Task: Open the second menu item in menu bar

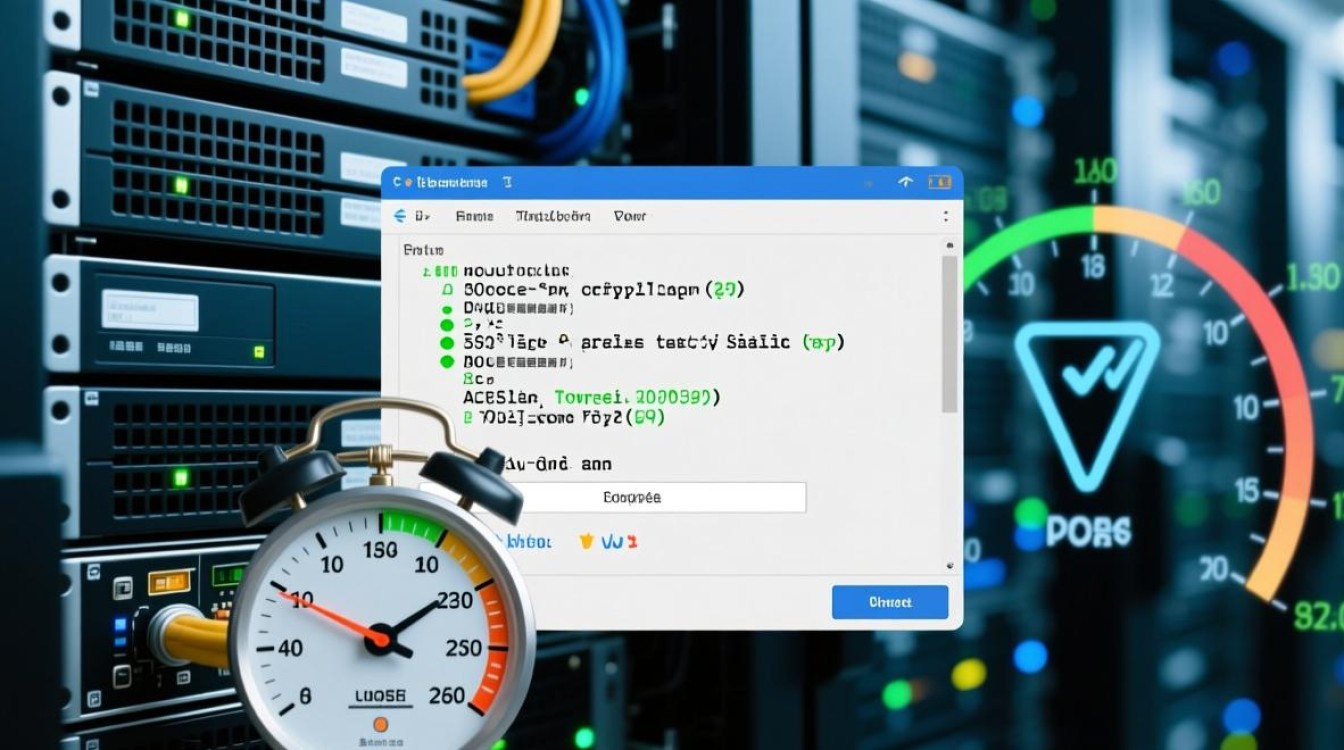Action: tap(474, 216)
